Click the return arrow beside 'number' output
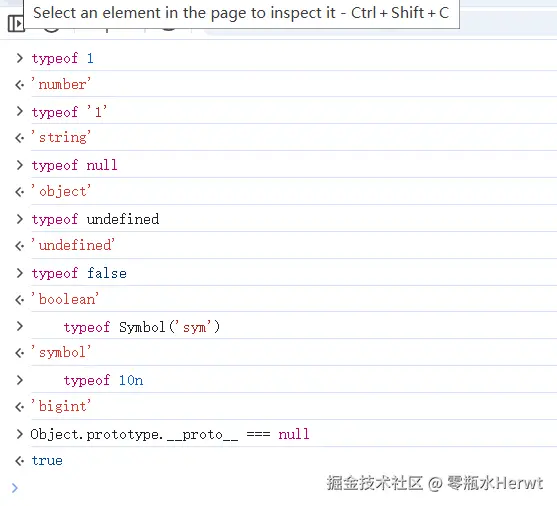Screen dimensions: 557x506 20,85
